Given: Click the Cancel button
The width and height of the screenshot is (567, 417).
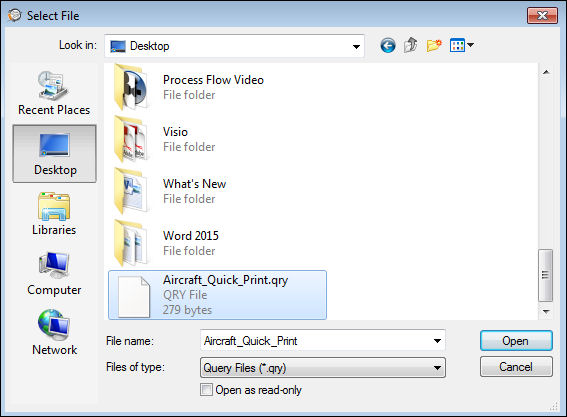Looking at the screenshot, I should pyautogui.click(x=516, y=367).
